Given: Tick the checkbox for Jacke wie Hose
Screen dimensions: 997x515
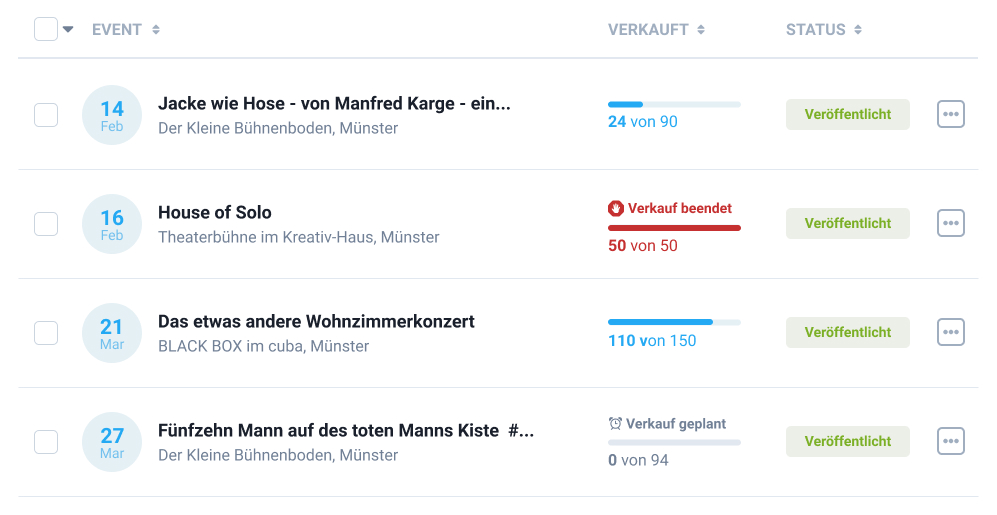Looking at the screenshot, I should [x=46, y=115].
